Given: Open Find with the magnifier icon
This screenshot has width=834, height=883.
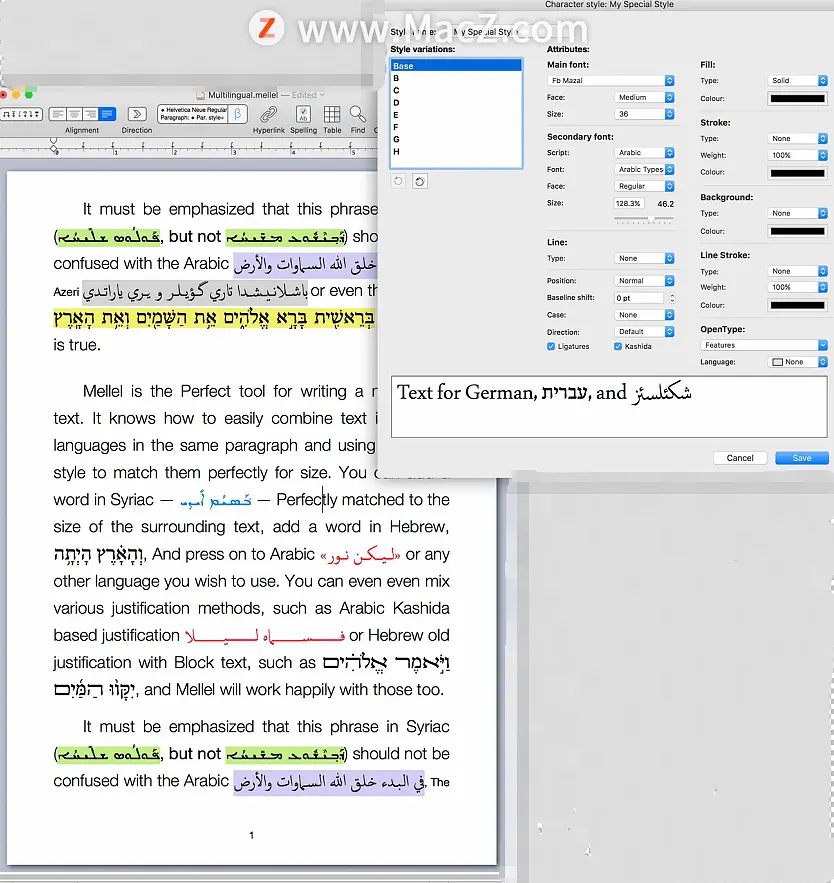Looking at the screenshot, I should pos(358,114).
